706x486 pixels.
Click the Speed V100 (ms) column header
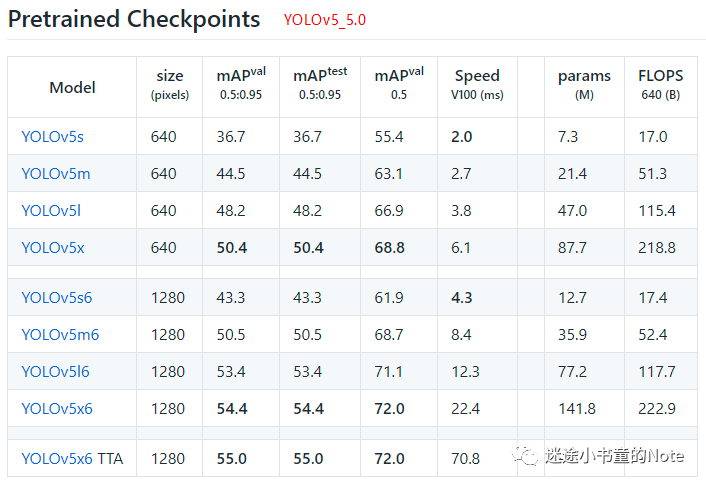477,85
